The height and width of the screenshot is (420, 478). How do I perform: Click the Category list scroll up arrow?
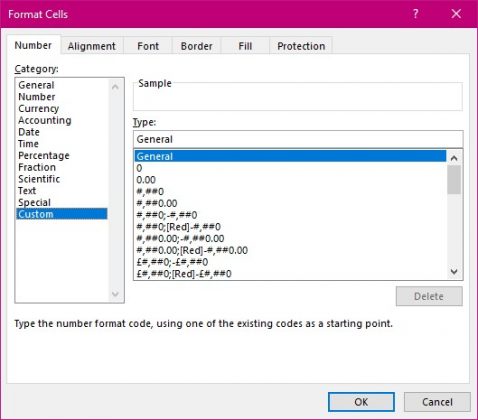click(115, 87)
